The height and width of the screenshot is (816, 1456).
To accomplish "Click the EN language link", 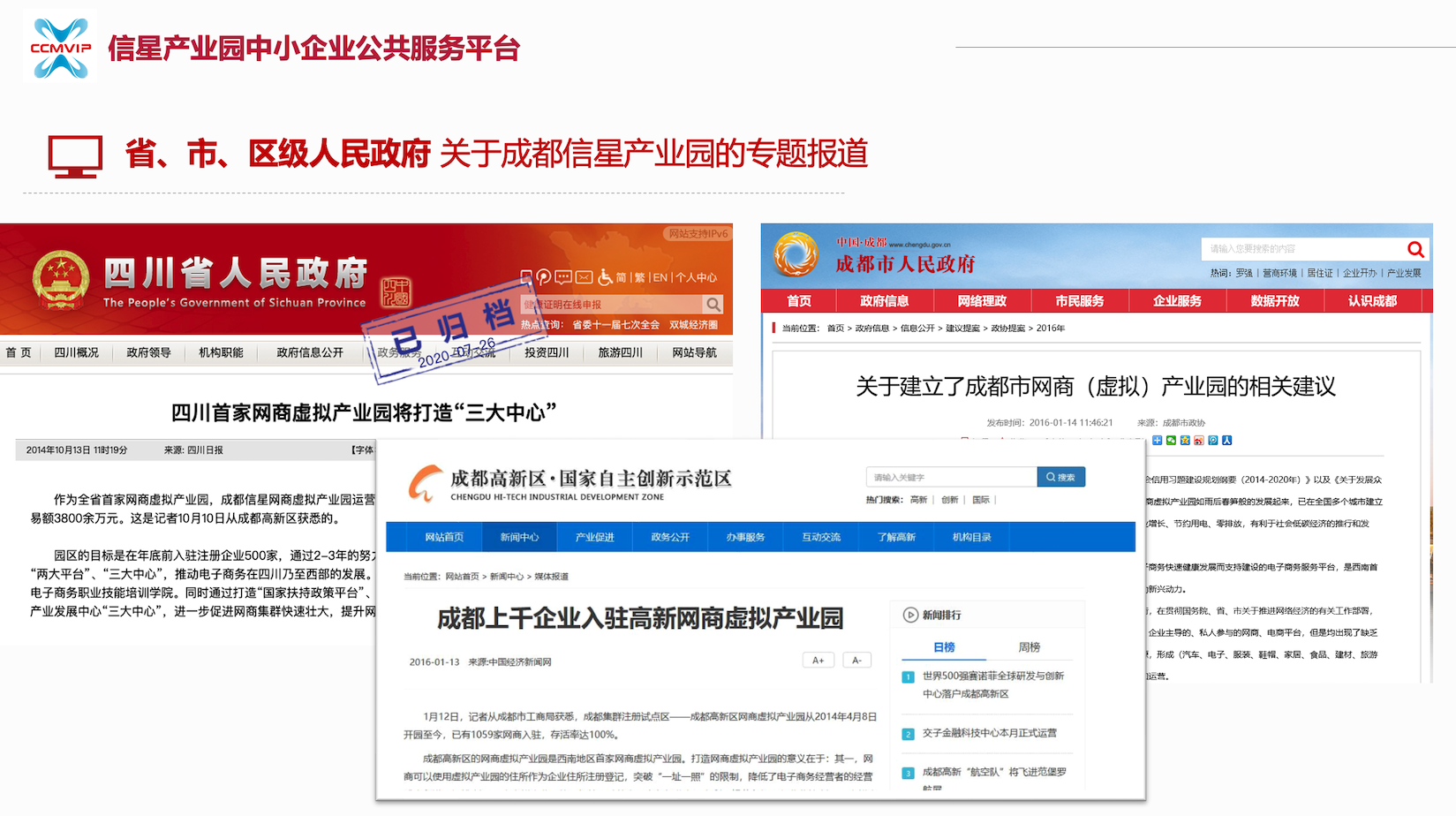I will (x=660, y=277).
